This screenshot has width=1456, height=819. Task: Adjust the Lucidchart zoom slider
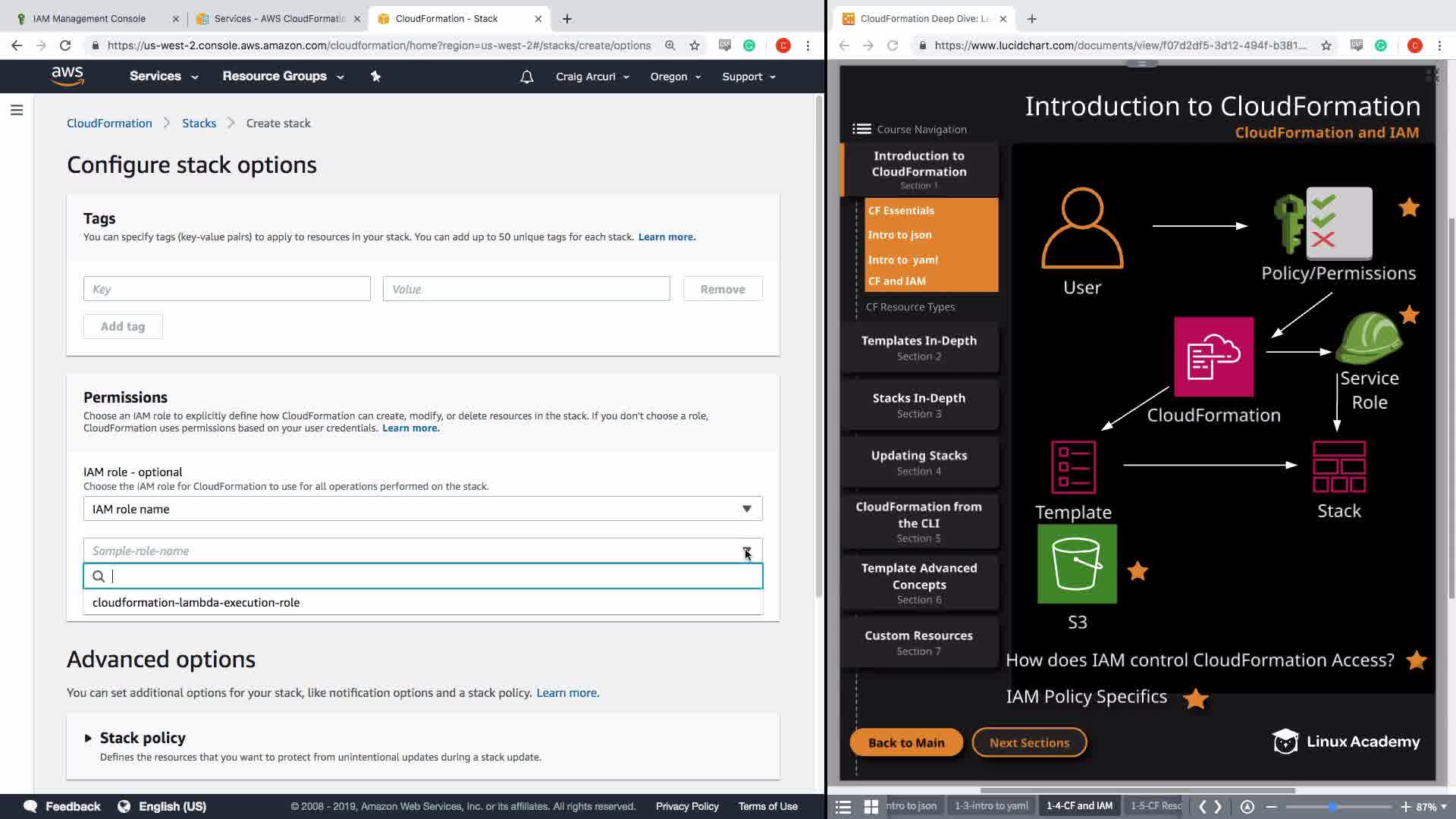point(1332,806)
